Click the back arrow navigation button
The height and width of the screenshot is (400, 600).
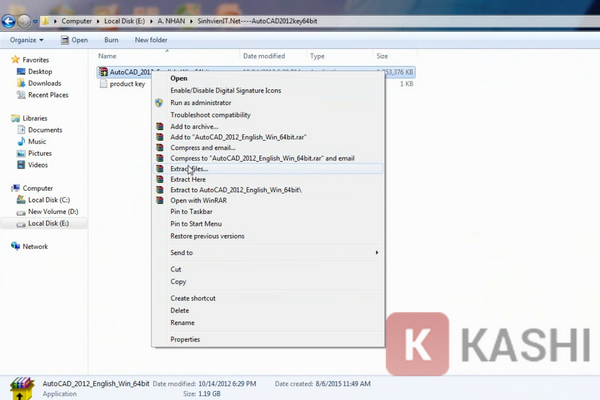click(x=9, y=20)
